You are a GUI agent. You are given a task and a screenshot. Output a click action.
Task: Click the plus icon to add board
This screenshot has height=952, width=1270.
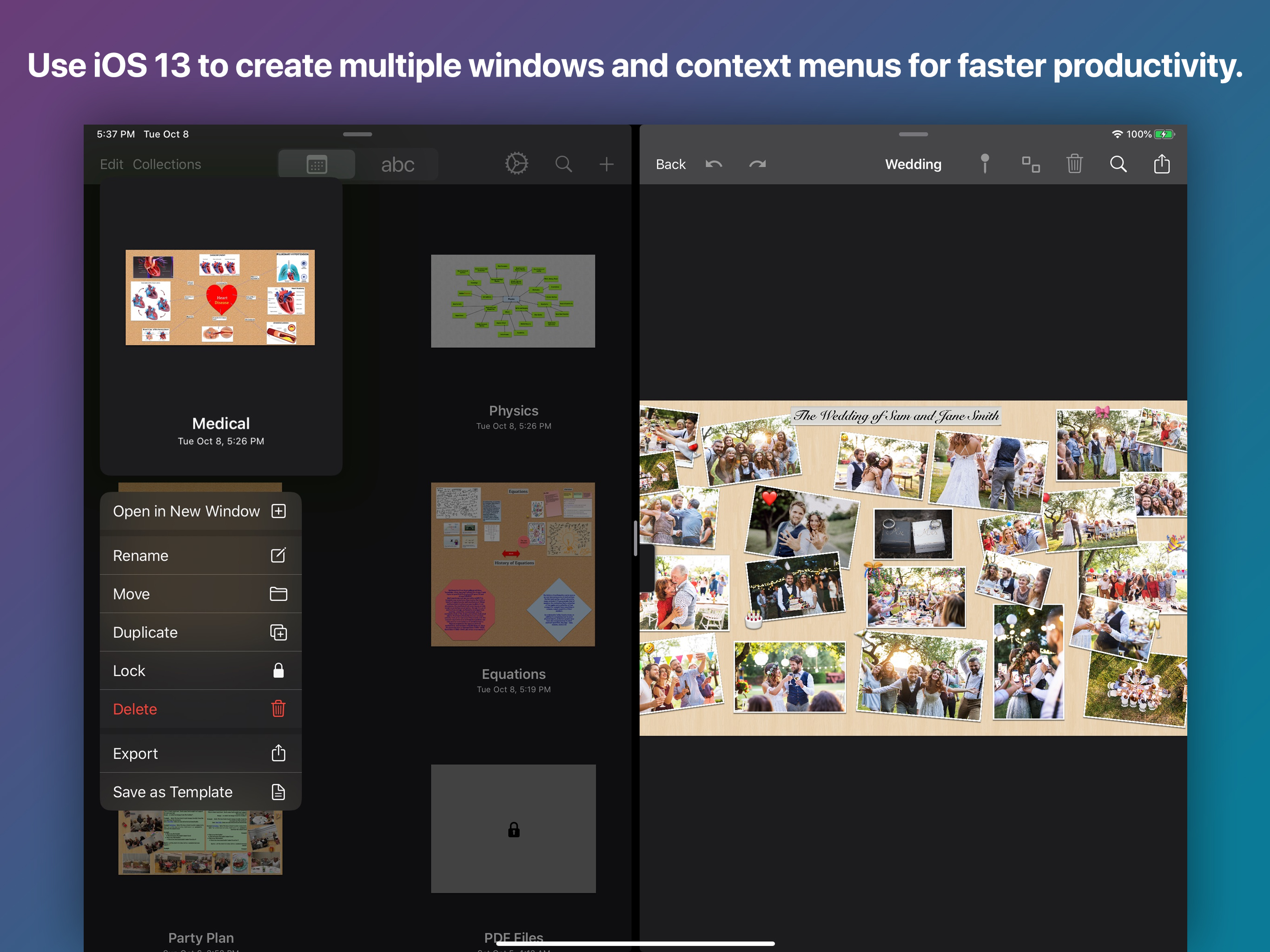(606, 164)
